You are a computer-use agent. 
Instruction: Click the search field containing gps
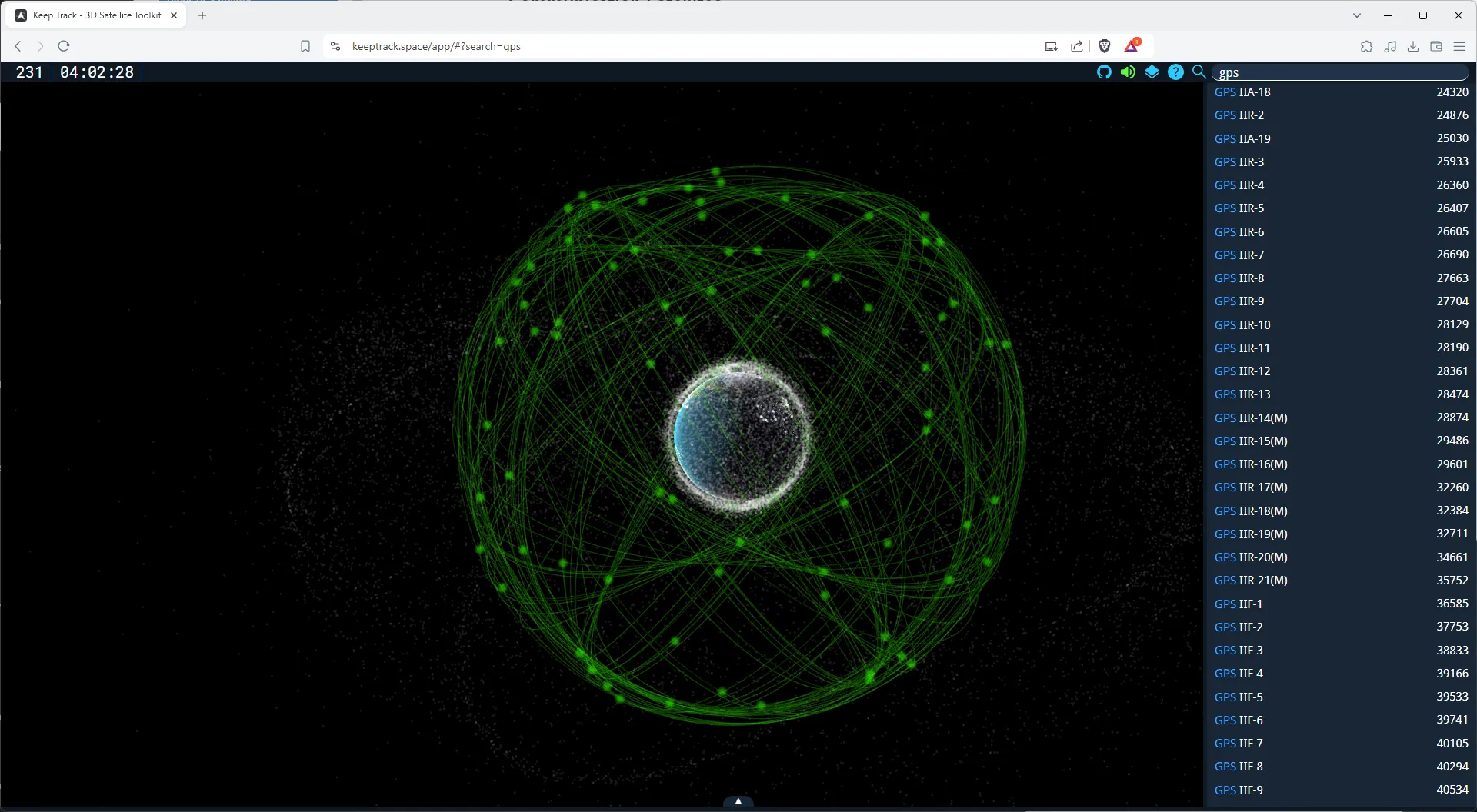(1341, 72)
